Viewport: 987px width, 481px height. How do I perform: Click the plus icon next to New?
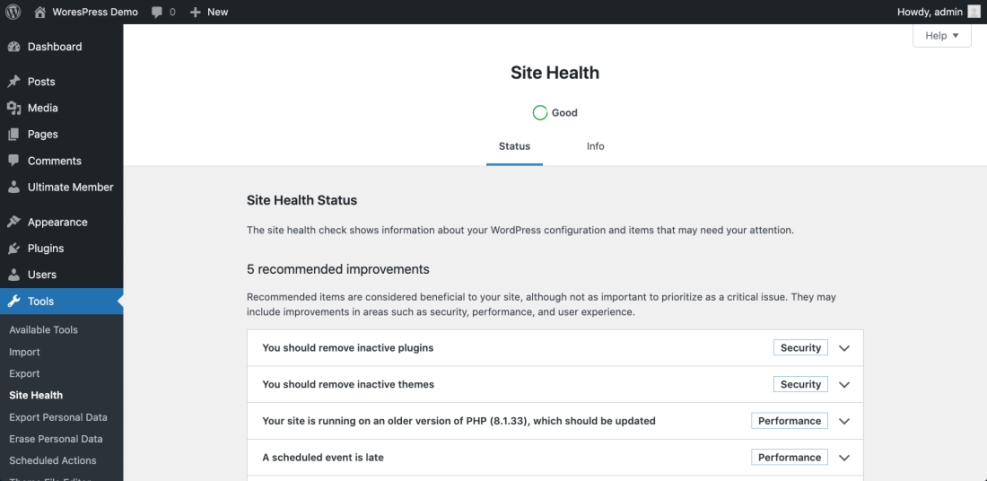coord(196,12)
